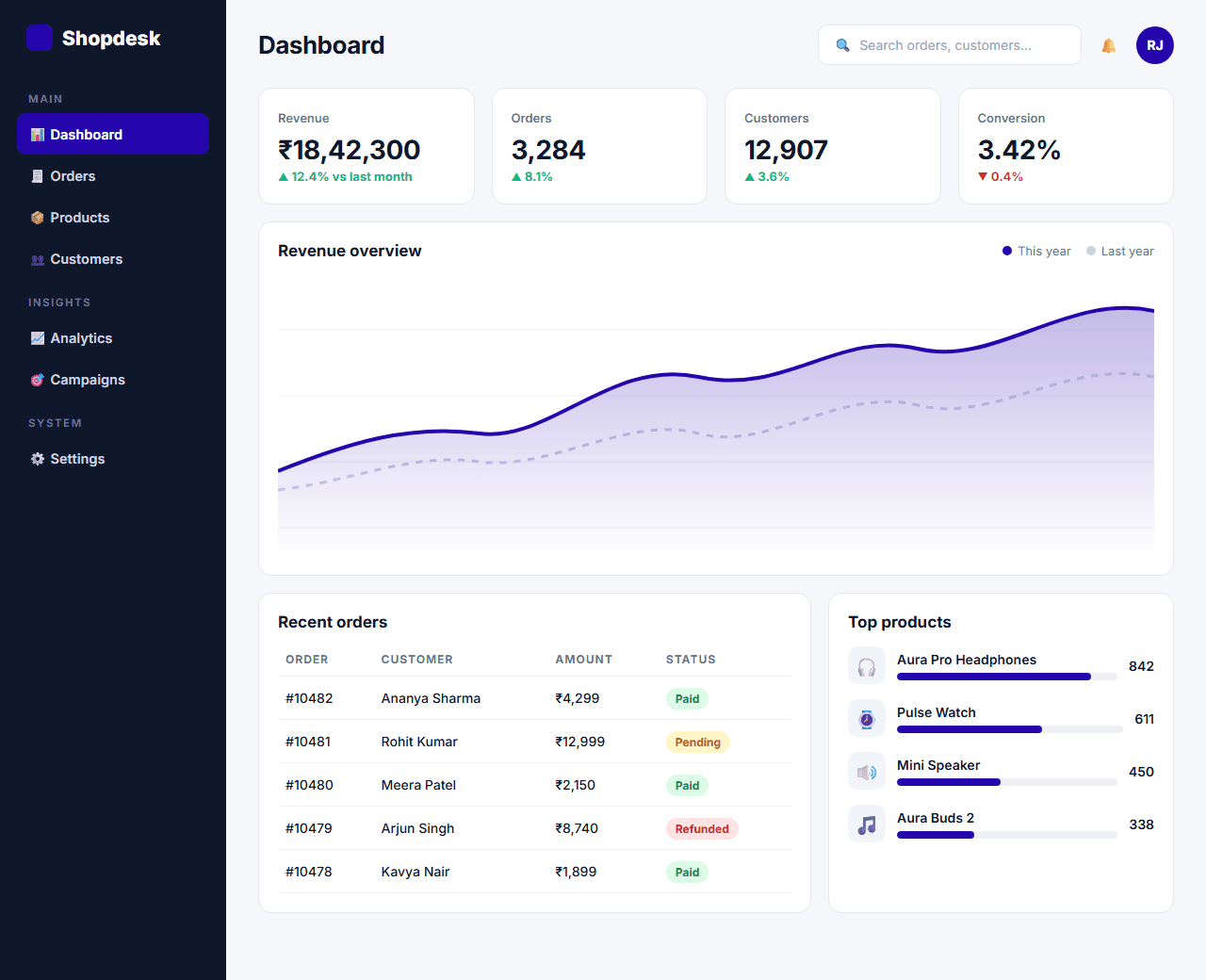
Task: Click the Dashboard bar-chart icon in sidebar
Action: click(38, 135)
